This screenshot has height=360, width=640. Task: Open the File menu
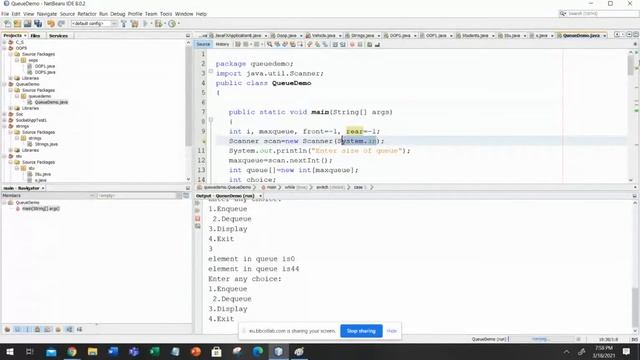click(x=5, y=14)
